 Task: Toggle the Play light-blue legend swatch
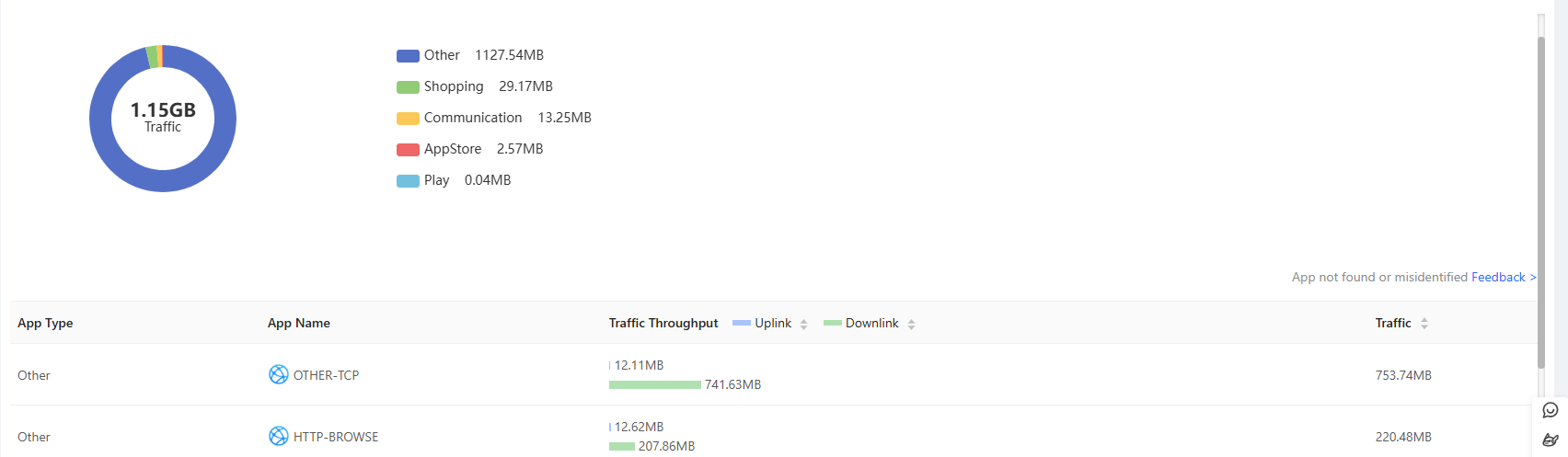click(408, 181)
